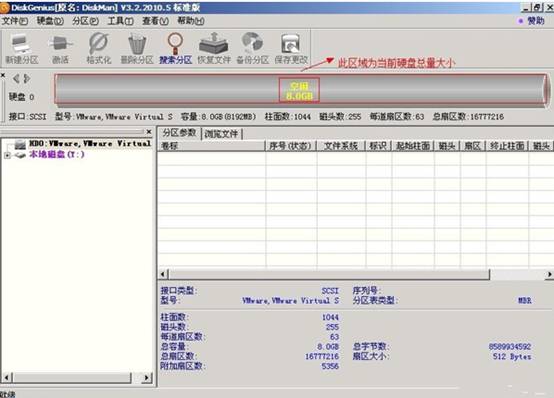This screenshot has width=554, height=398.
Task: Click left arrow of partition table scrollbar
Action: [163, 274]
